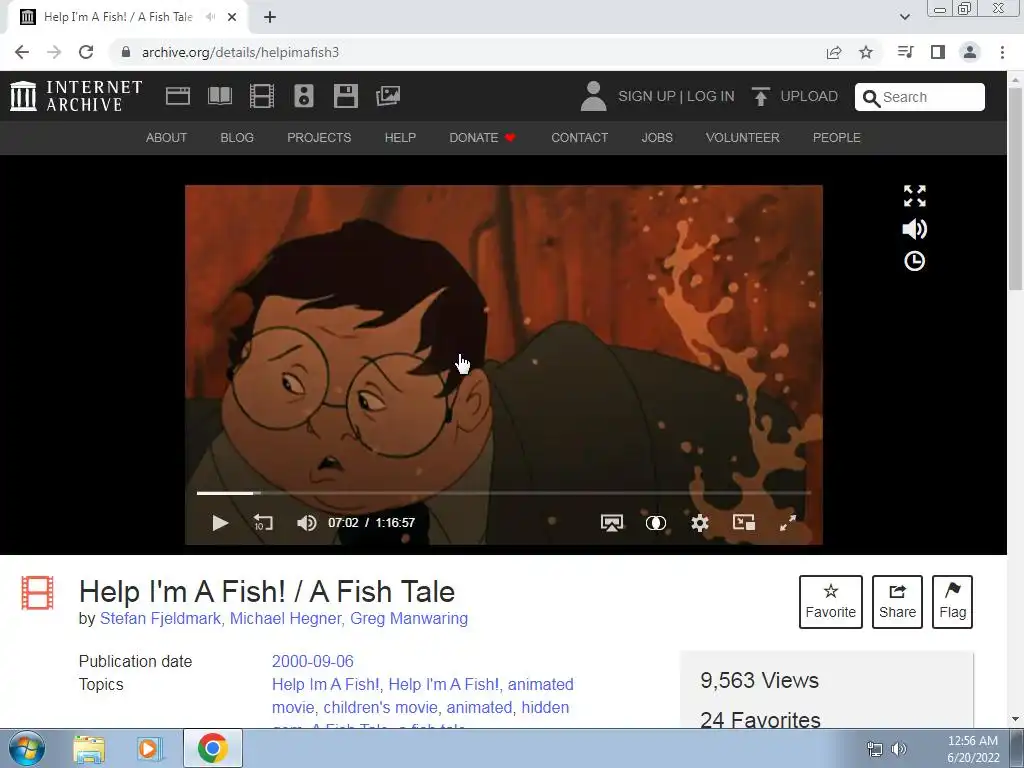Open the DONATE menu item
1024x768 pixels.
pos(482,138)
